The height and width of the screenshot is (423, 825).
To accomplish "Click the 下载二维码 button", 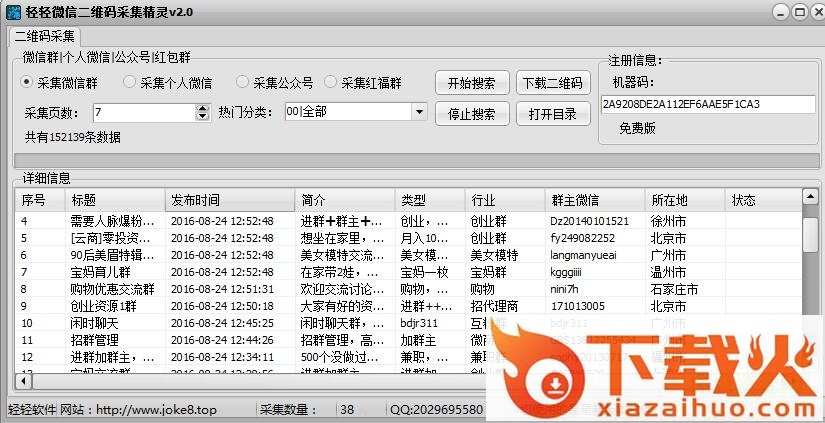I will (x=553, y=83).
